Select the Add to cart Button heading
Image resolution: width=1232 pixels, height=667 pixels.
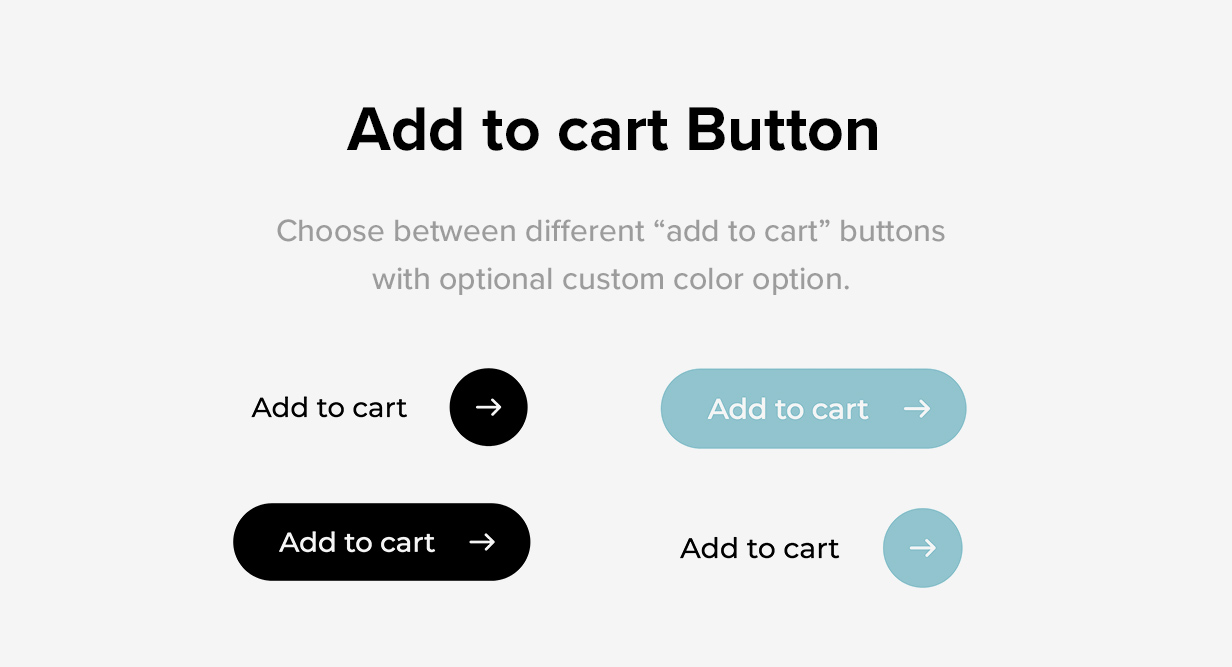(x=613, y=130)
